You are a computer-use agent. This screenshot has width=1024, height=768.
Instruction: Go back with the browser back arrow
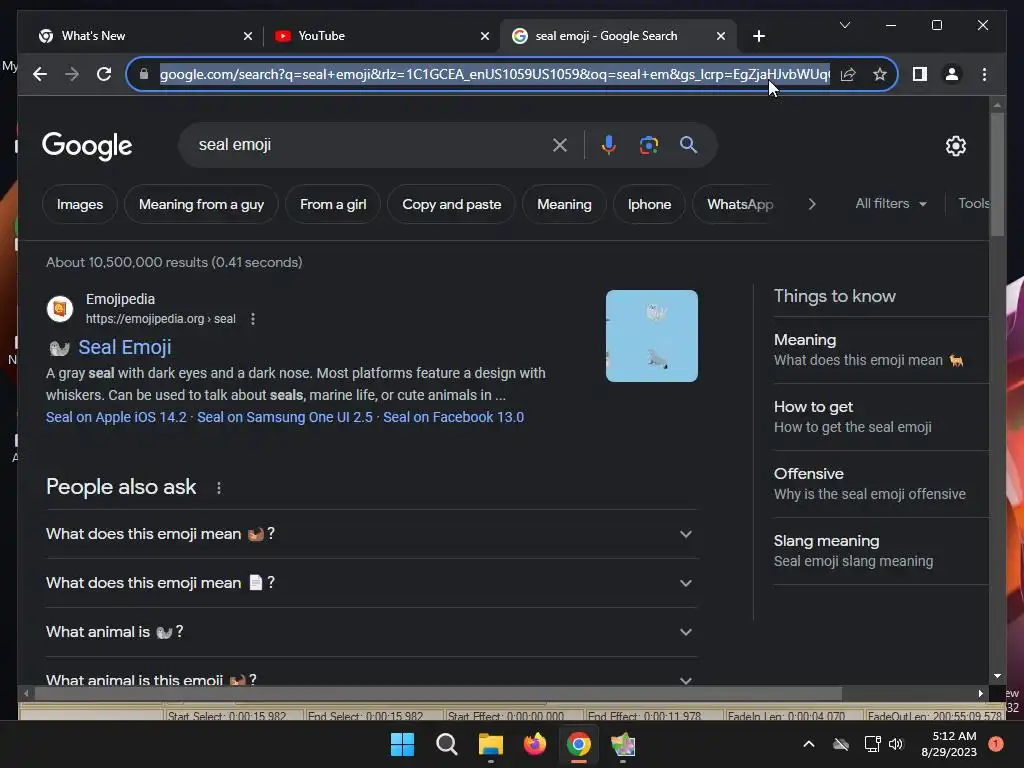point(40,74)
